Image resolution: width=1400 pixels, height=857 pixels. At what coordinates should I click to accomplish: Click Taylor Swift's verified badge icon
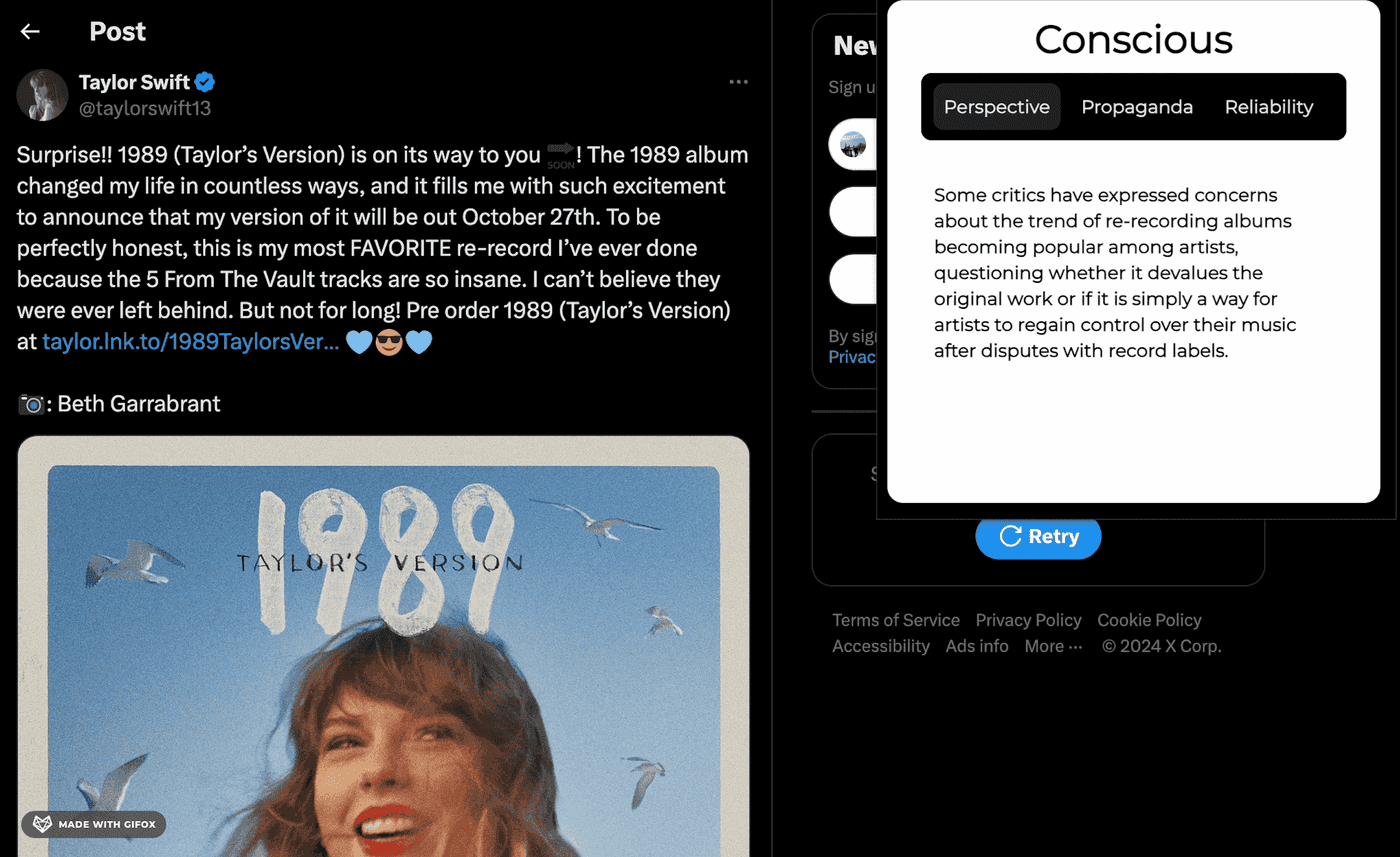point(205,82)
